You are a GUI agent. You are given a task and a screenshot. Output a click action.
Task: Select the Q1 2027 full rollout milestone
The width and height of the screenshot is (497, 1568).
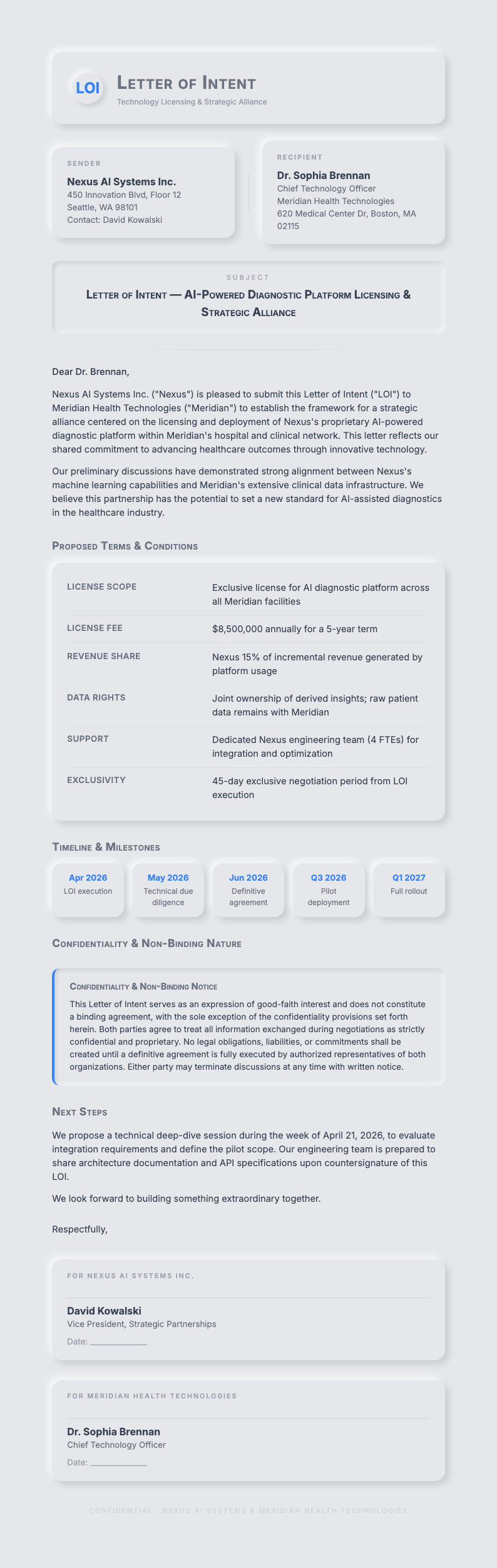[409, 884]
